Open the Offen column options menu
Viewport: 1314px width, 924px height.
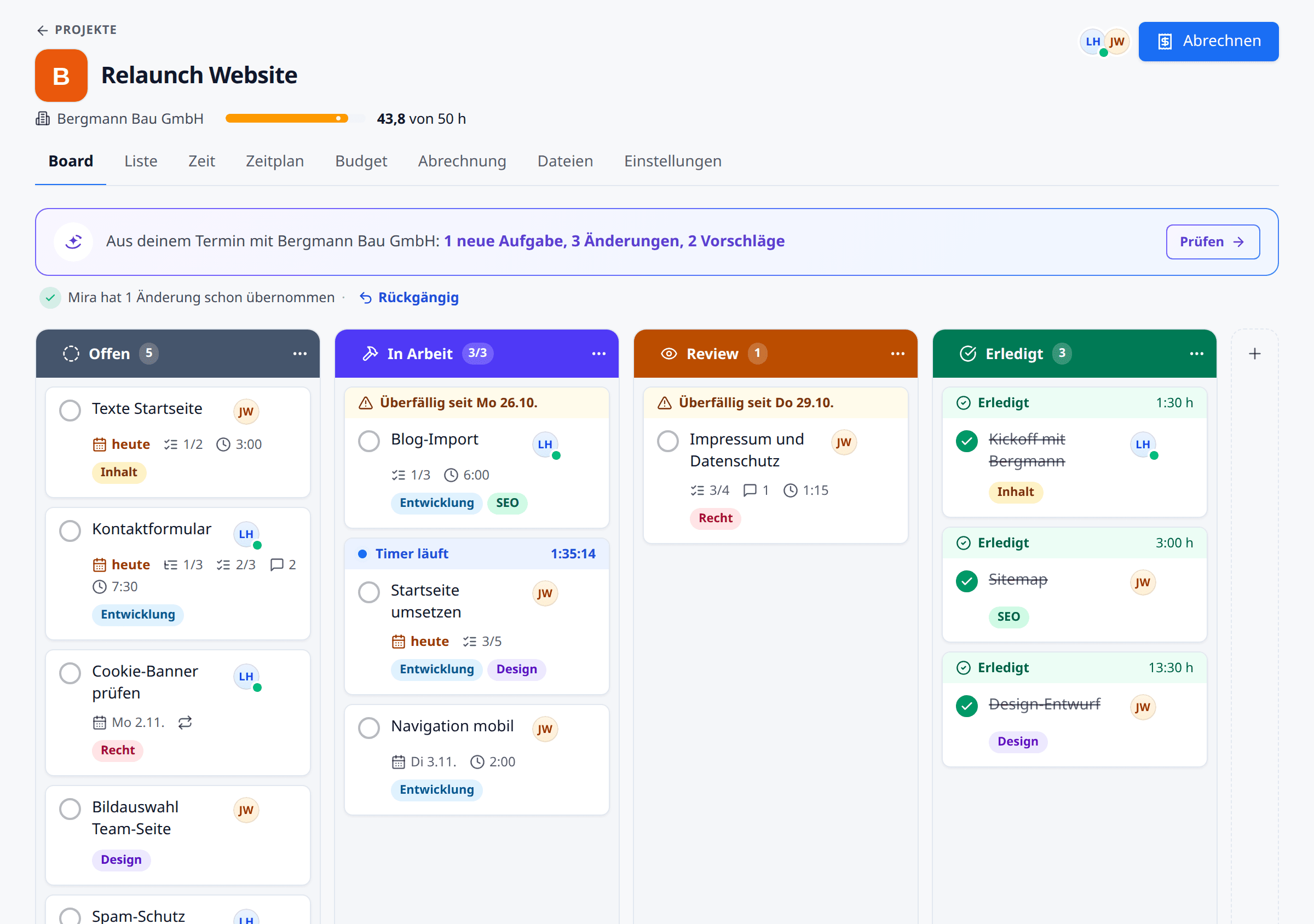pyautogui.click(x=300, y=354)
